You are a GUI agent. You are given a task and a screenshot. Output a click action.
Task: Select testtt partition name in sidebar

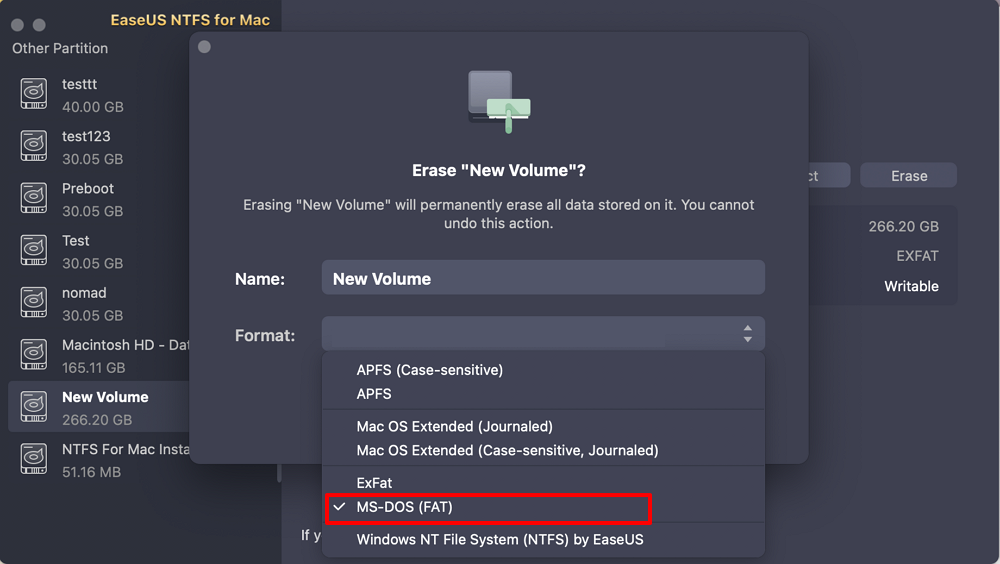click(x=79, y=84)
